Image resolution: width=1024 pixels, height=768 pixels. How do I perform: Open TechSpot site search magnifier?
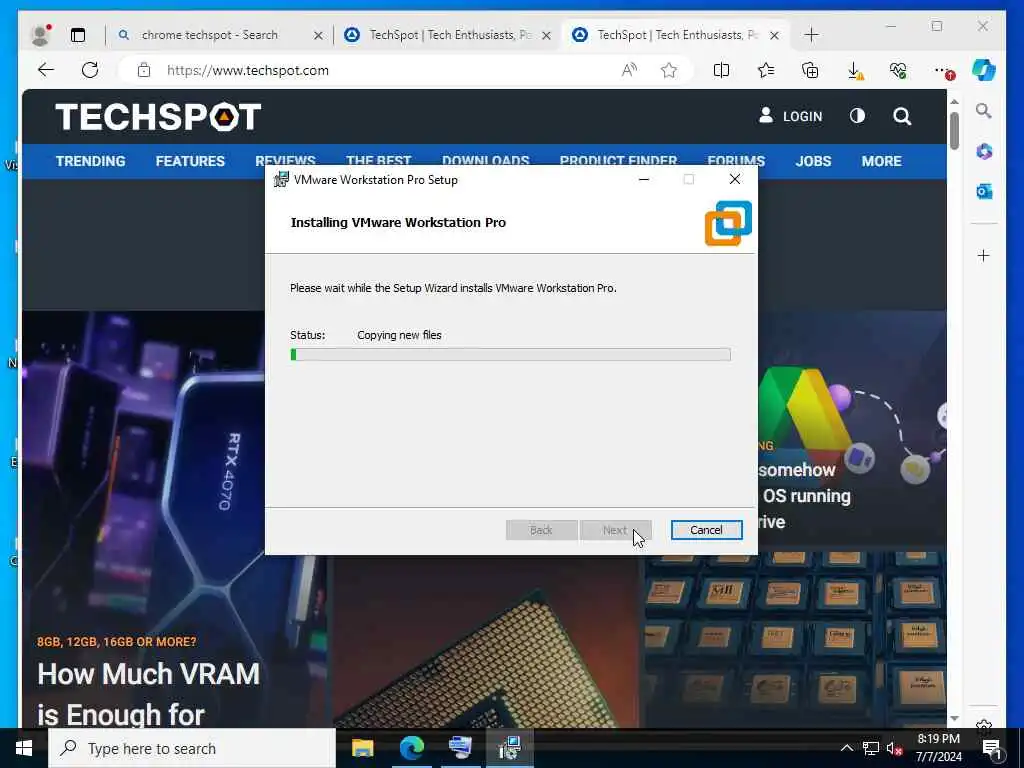(x=902, y=116)
